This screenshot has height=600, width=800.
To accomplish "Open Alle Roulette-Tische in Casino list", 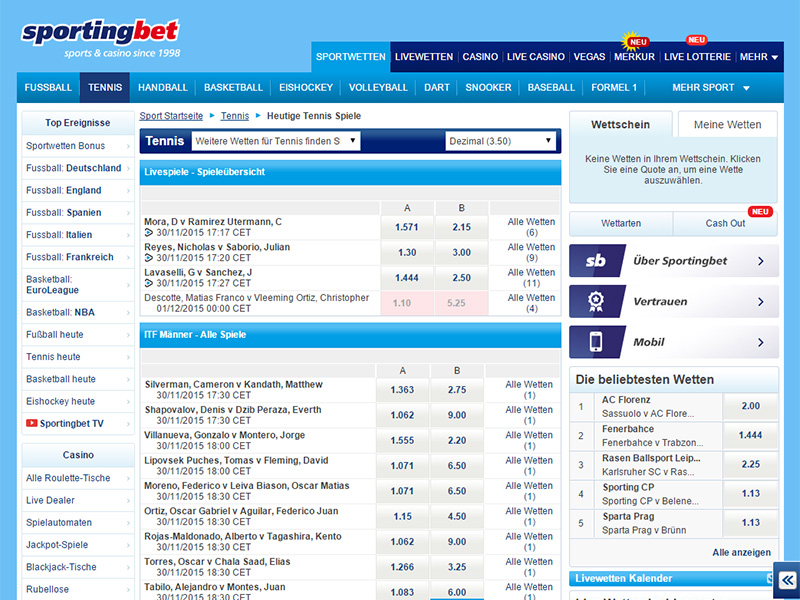I will tap(78, 478).
